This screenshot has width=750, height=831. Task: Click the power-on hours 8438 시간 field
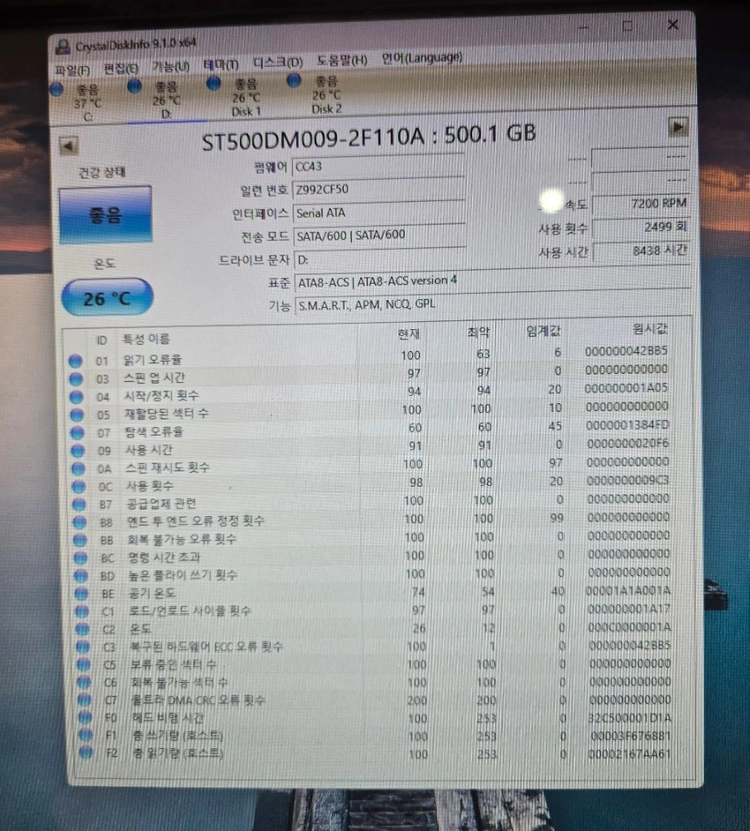[641, 251]
